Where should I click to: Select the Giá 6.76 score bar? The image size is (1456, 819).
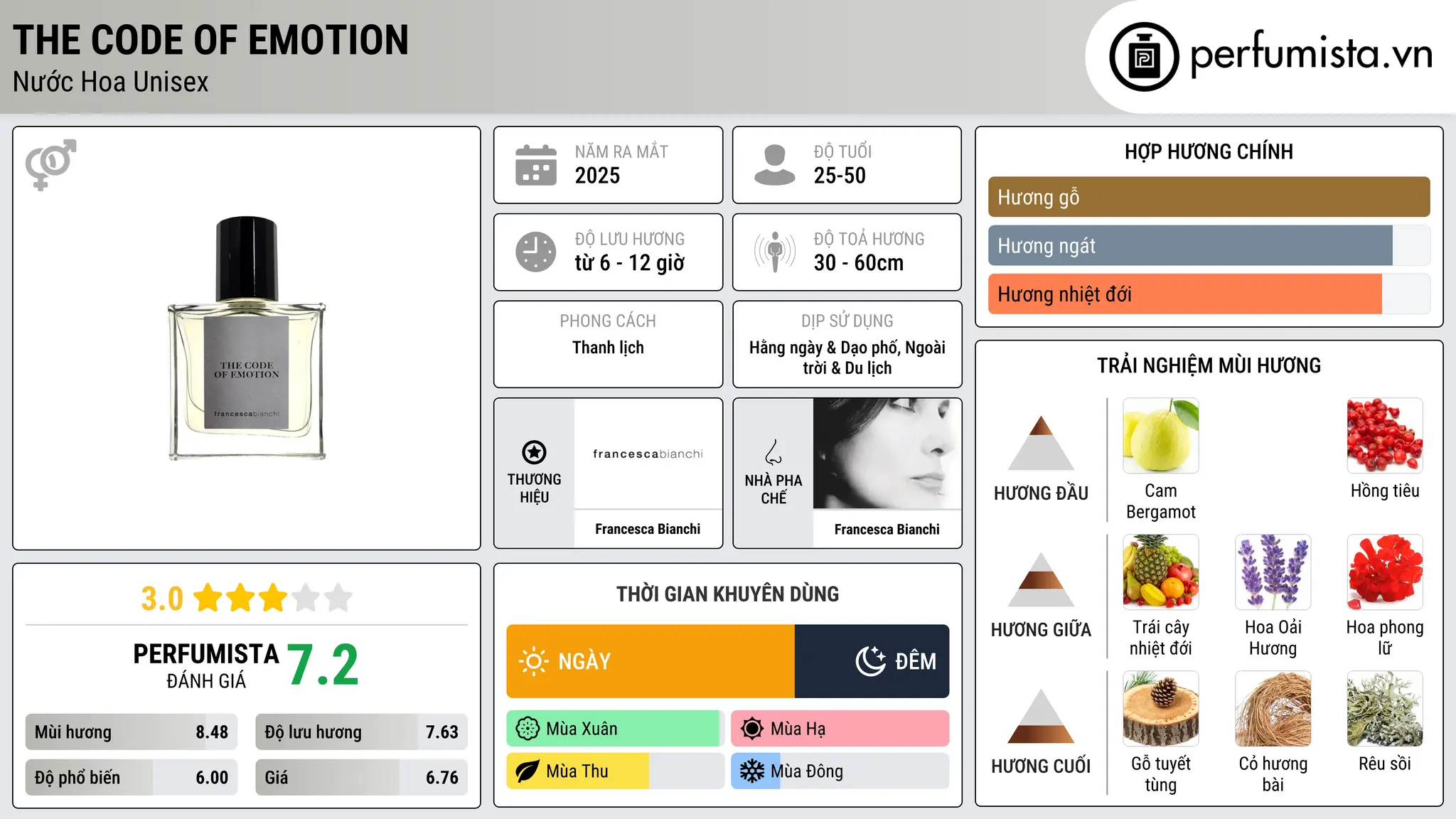(x=361, y=777)
